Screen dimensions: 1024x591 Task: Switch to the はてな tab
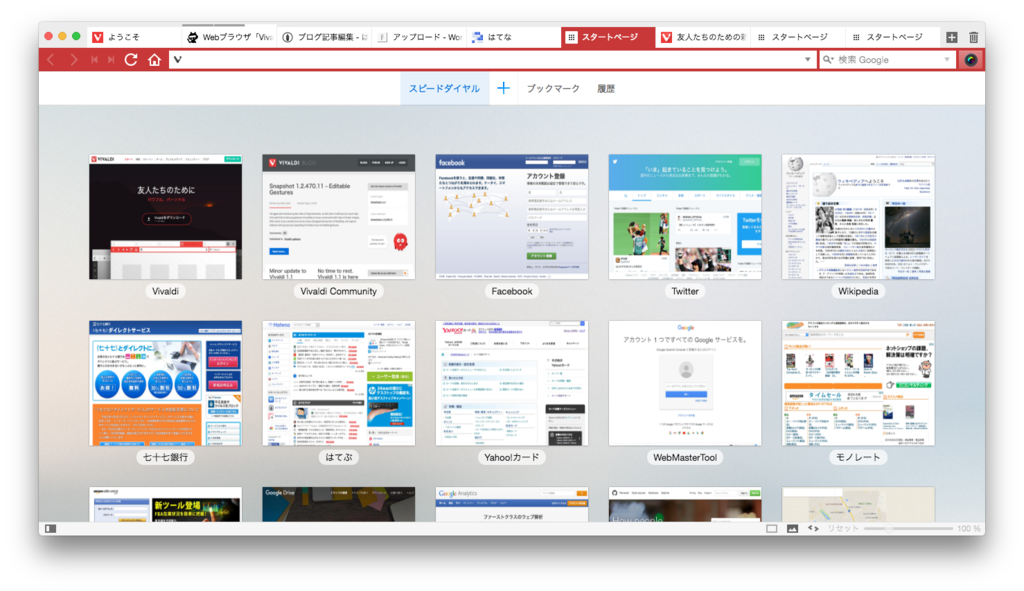click(514, 37)
